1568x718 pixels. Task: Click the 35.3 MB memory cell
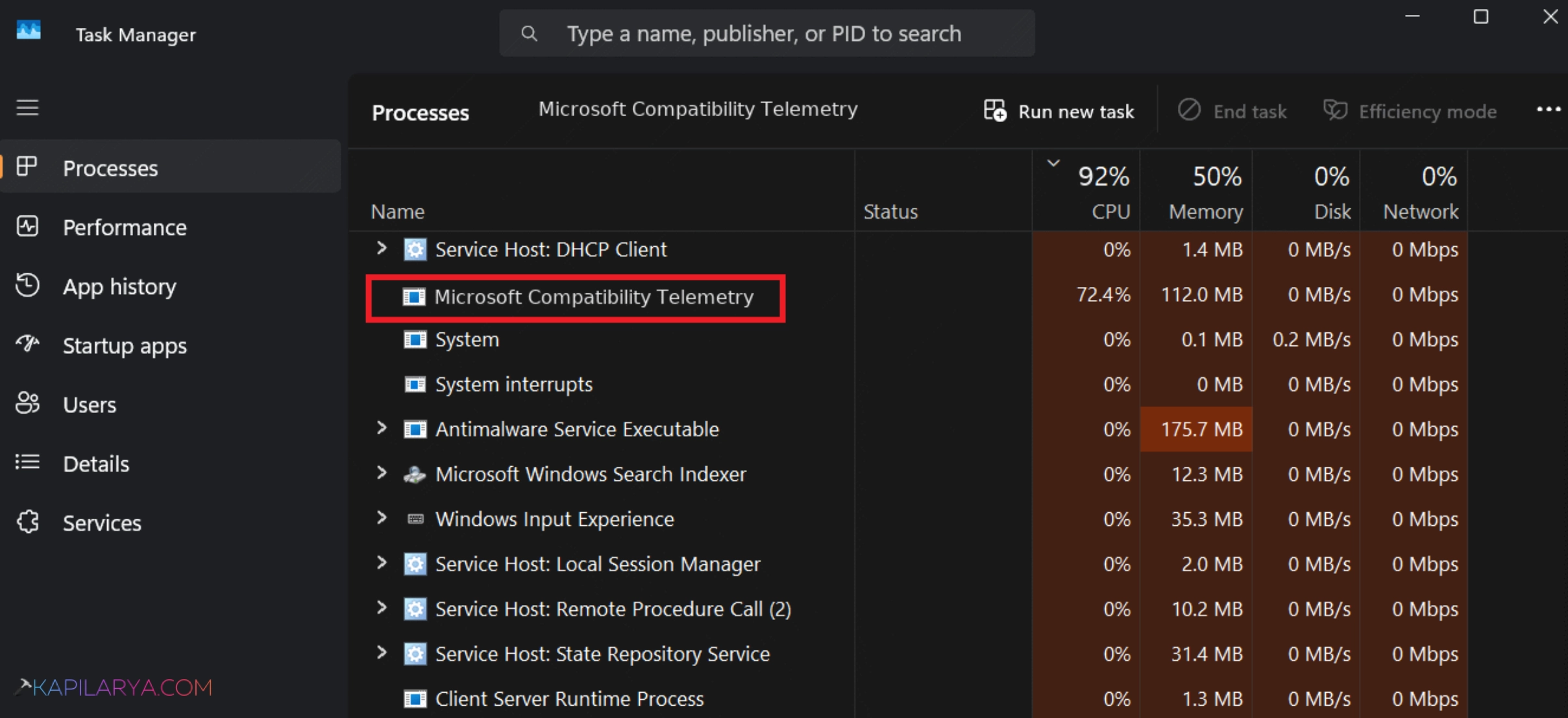click(x=1196, y=519)
